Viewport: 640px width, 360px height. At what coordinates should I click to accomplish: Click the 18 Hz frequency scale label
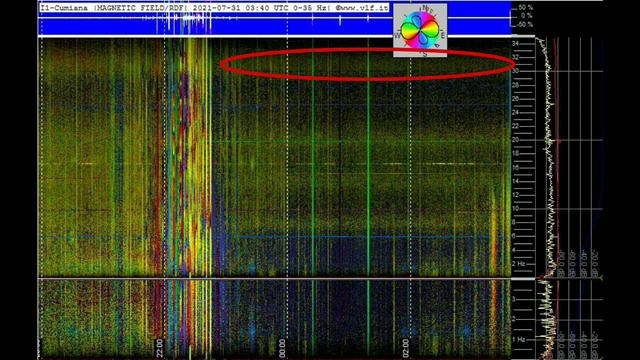point(515,153)
